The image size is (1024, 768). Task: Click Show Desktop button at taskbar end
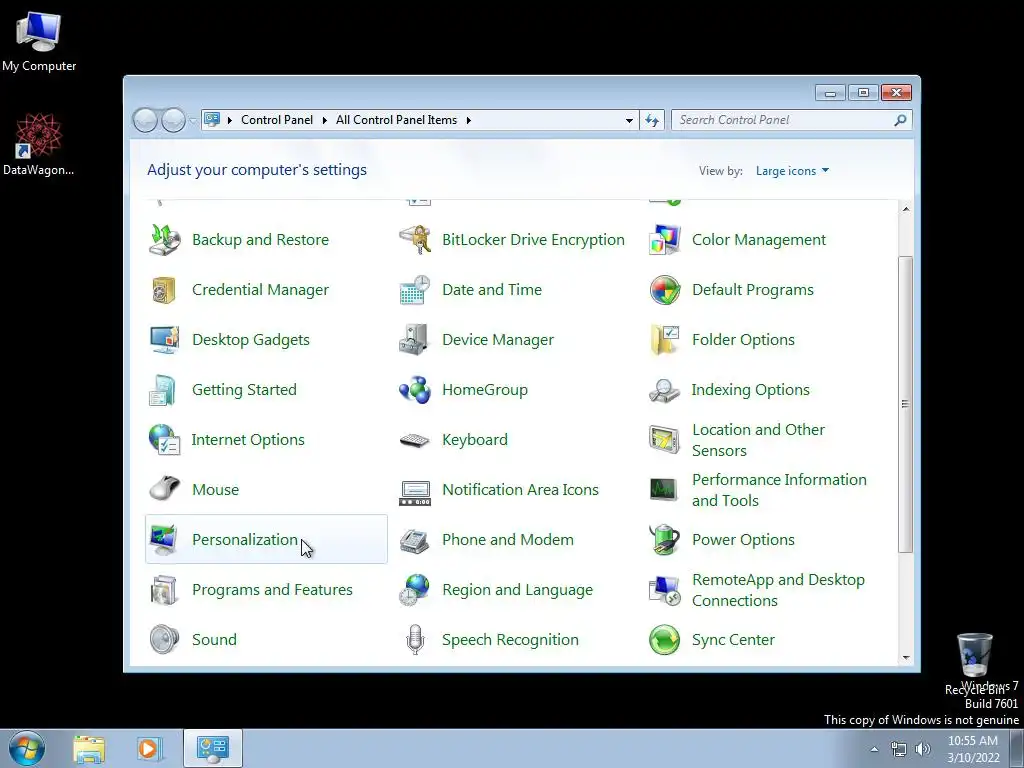(1017, 748)
